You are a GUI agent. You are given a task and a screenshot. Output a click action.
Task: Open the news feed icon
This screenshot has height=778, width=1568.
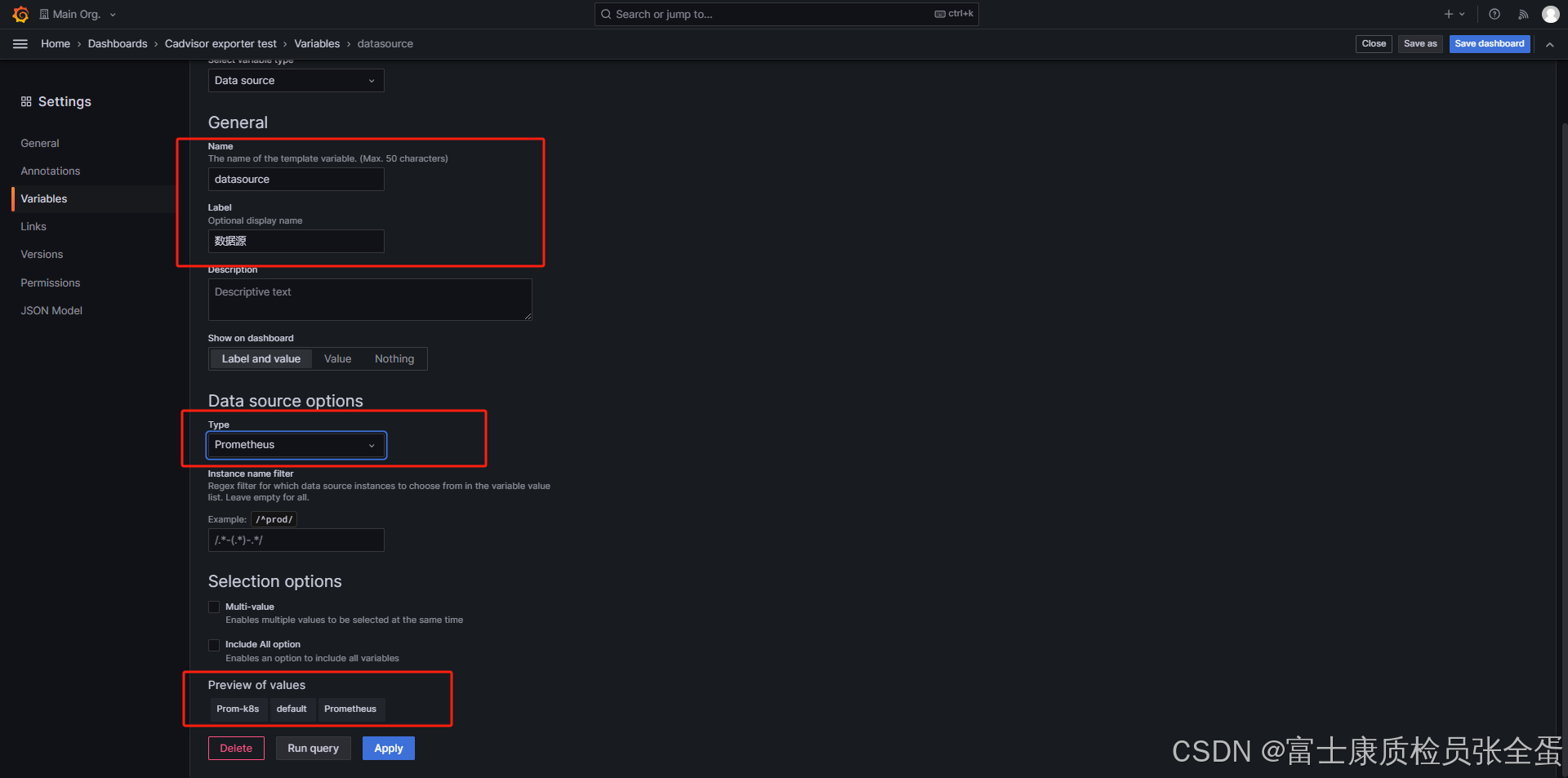tap(1523, 14)
